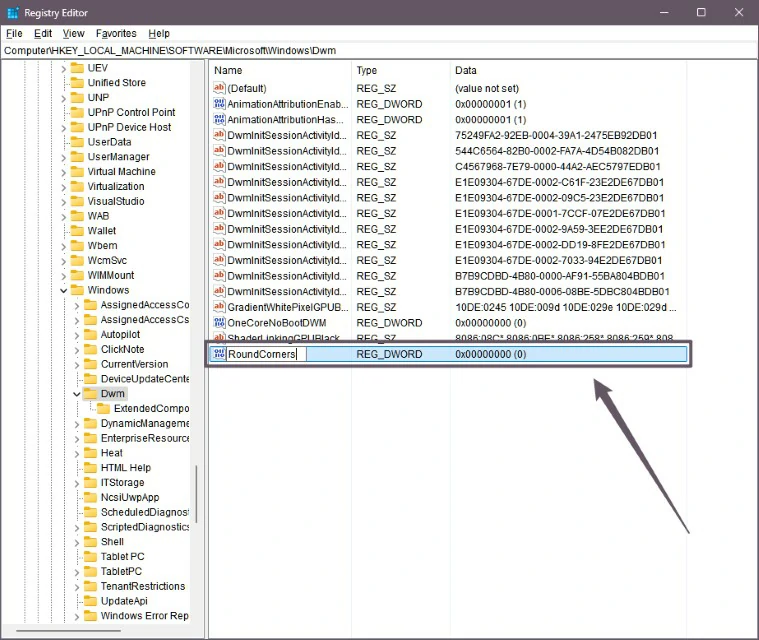
Task: Collapse the Windows key in tree
Action: point(64,290)
